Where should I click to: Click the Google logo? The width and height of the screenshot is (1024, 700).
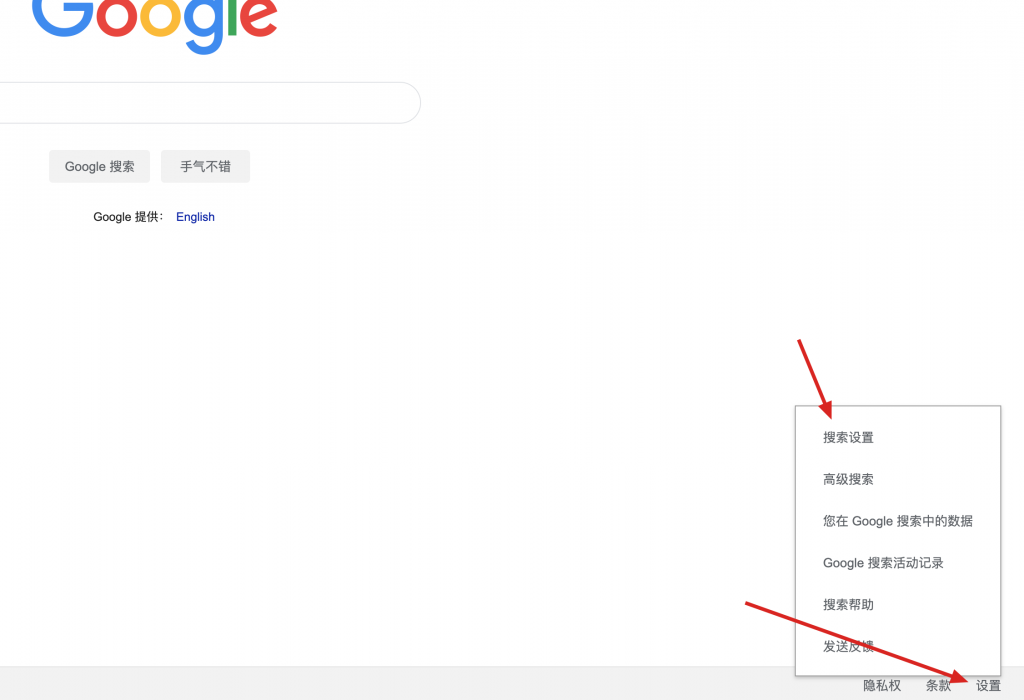[155, 22]
